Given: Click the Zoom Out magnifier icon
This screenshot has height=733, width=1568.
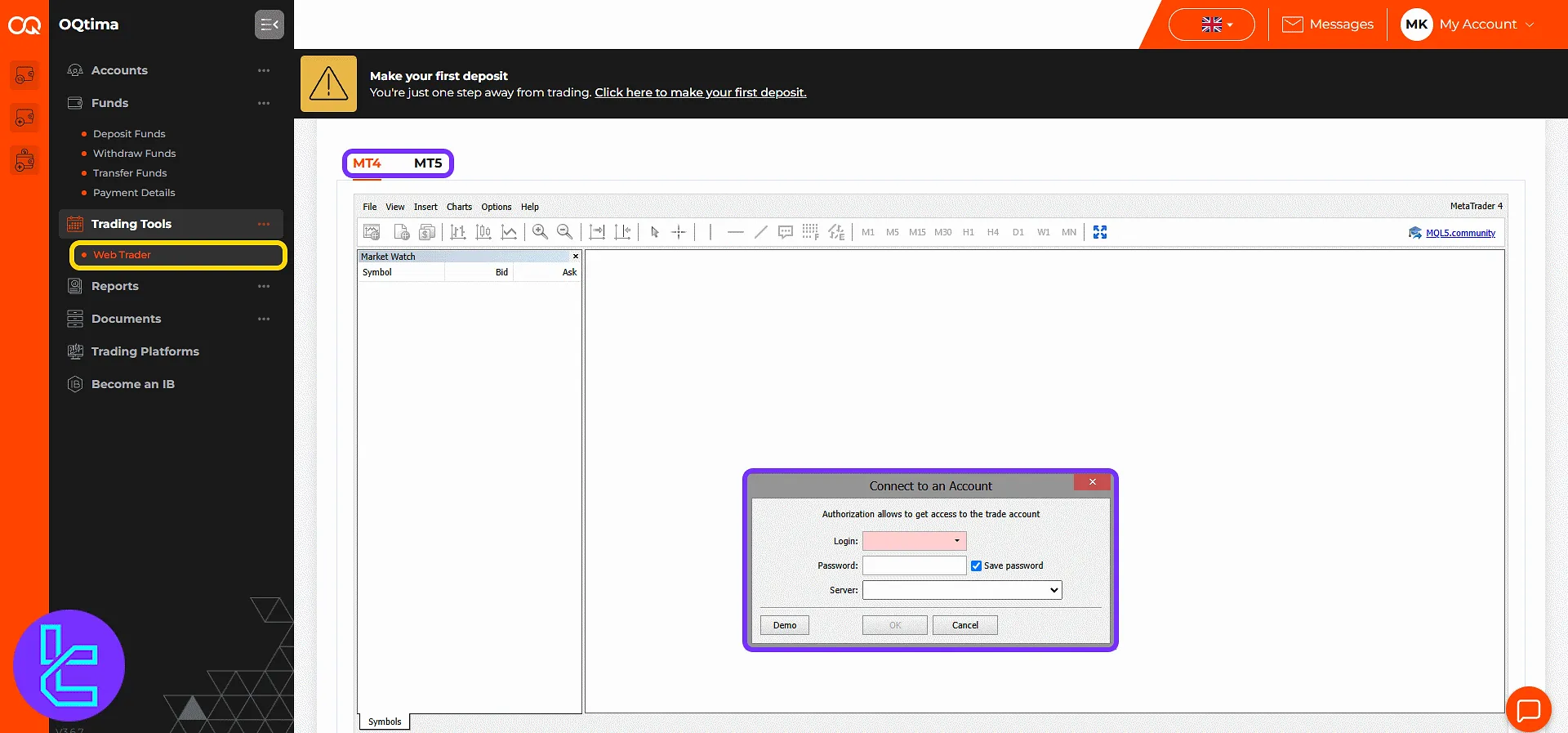Looking at the screenshot, I should (x=564, y=232).
